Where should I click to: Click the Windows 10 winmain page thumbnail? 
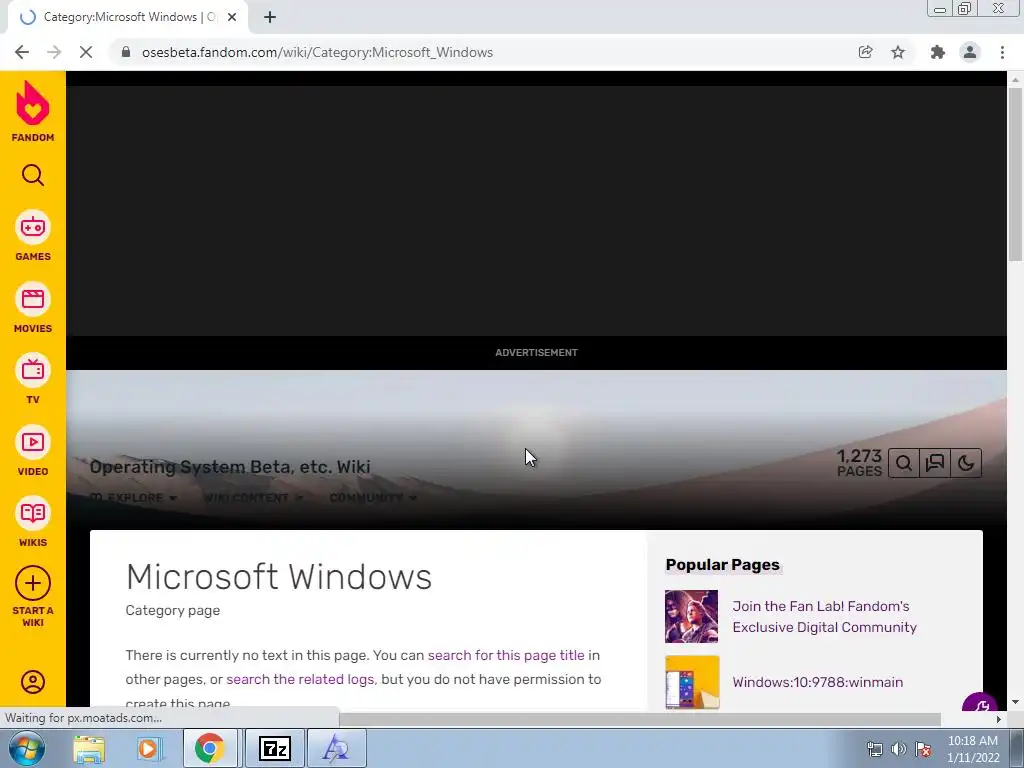tap(692, 682)
